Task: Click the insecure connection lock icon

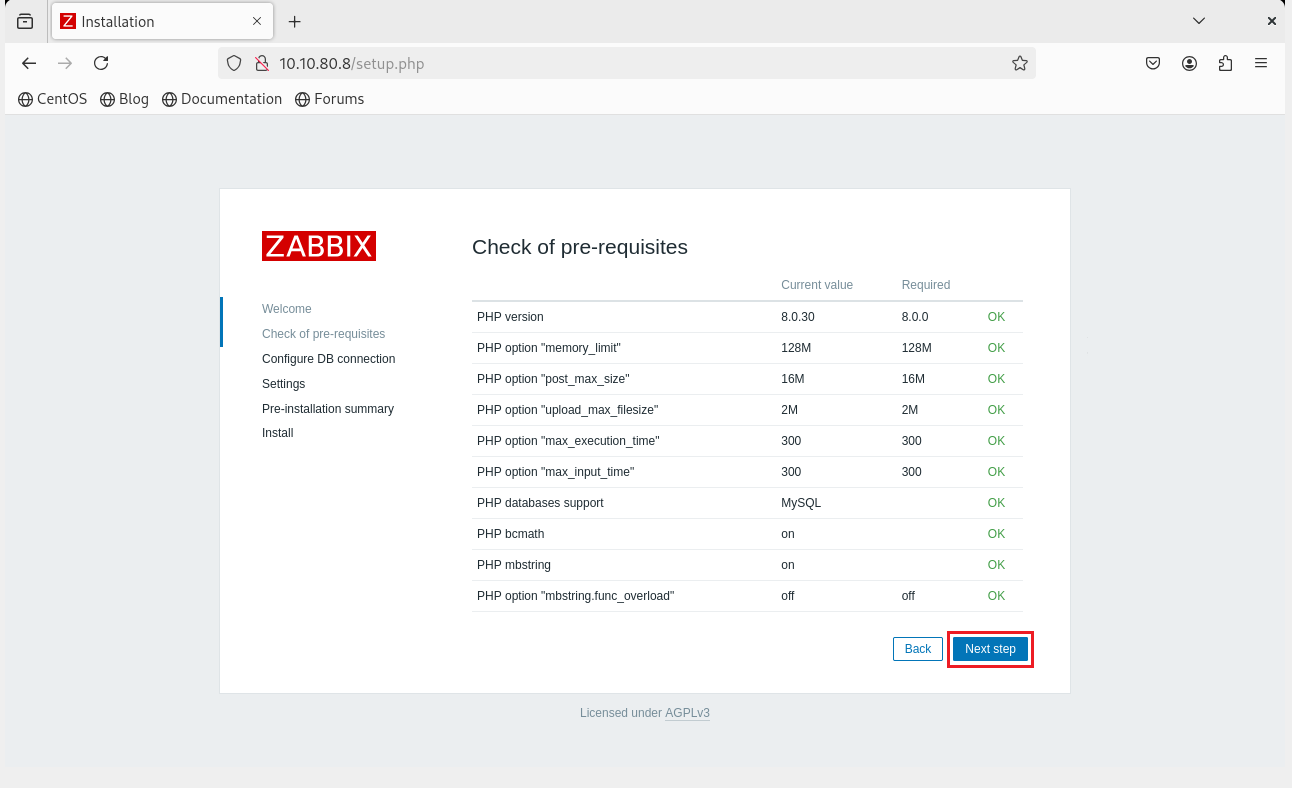Action: click(261, 63)
